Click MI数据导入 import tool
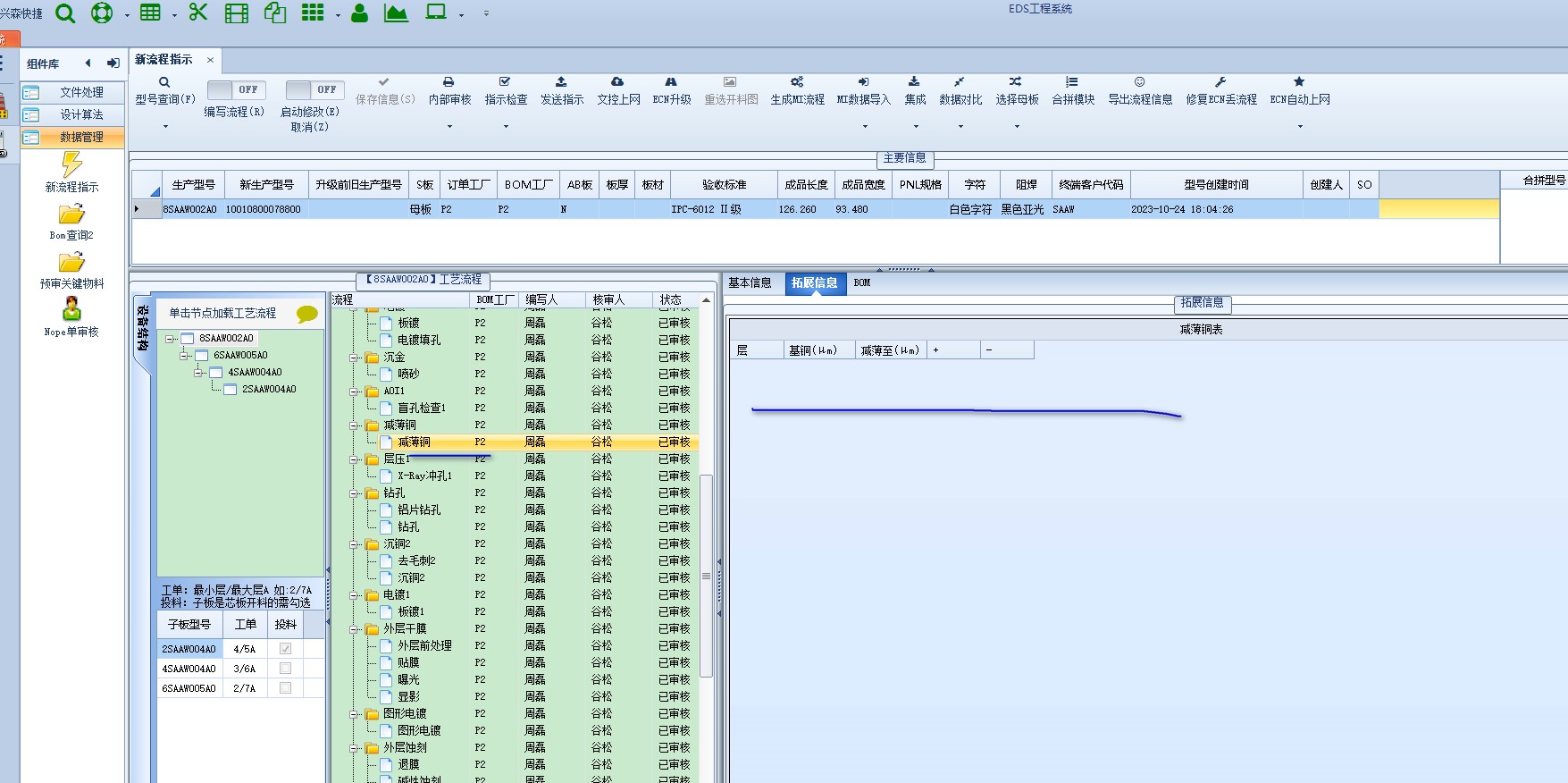The height and width of the screenshot is (783, 1568). (863, 91)
